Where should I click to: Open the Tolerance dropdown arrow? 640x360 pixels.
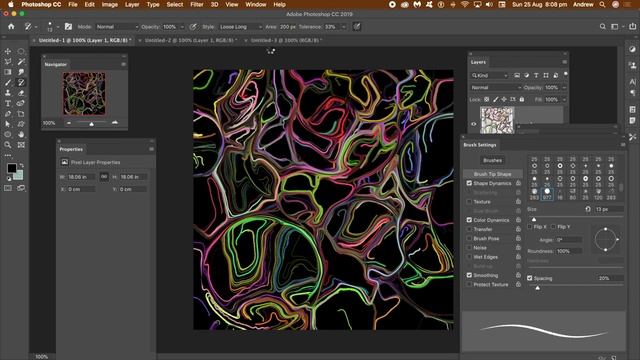344,27
